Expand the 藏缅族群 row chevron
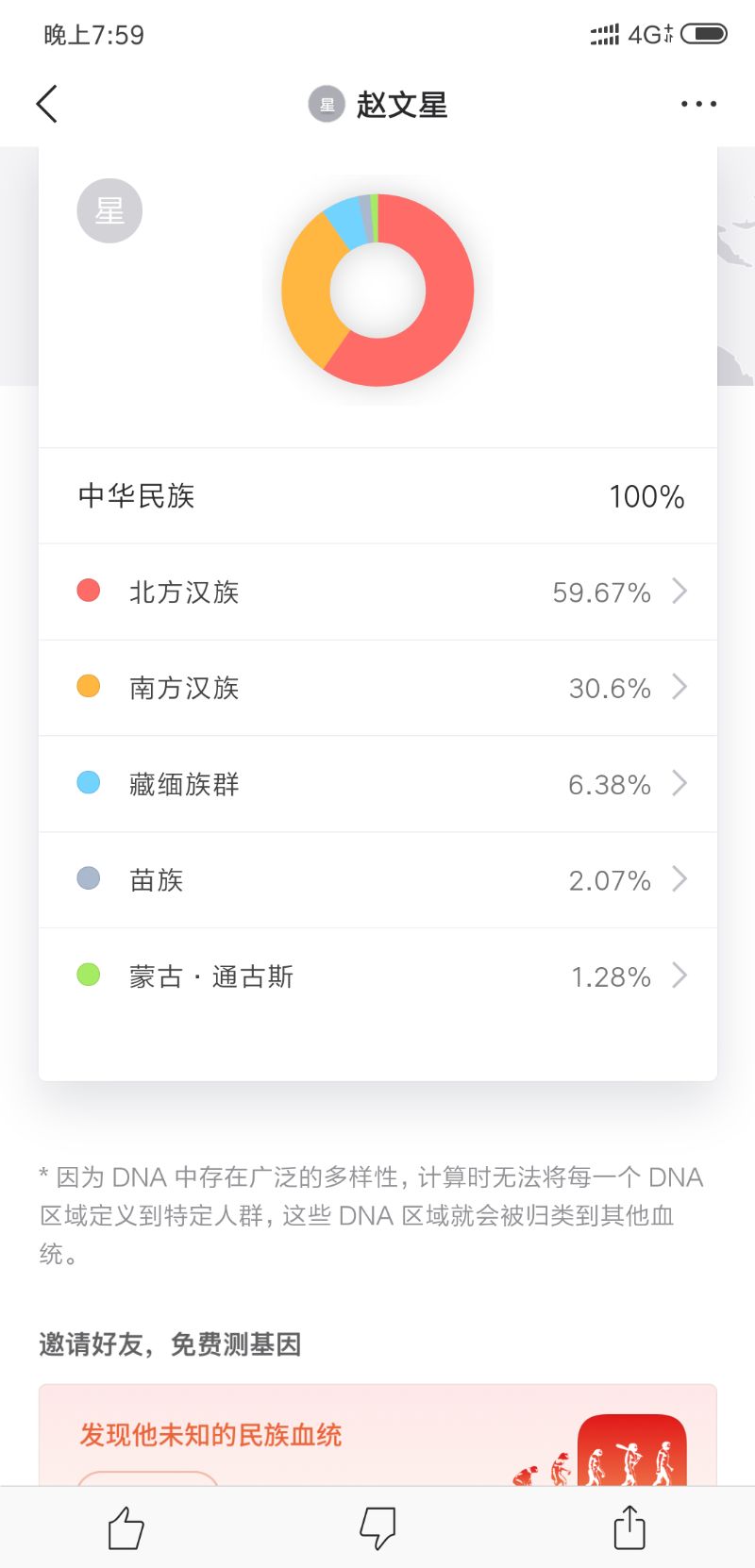The image size is (755, 1568). click(679, 783)
